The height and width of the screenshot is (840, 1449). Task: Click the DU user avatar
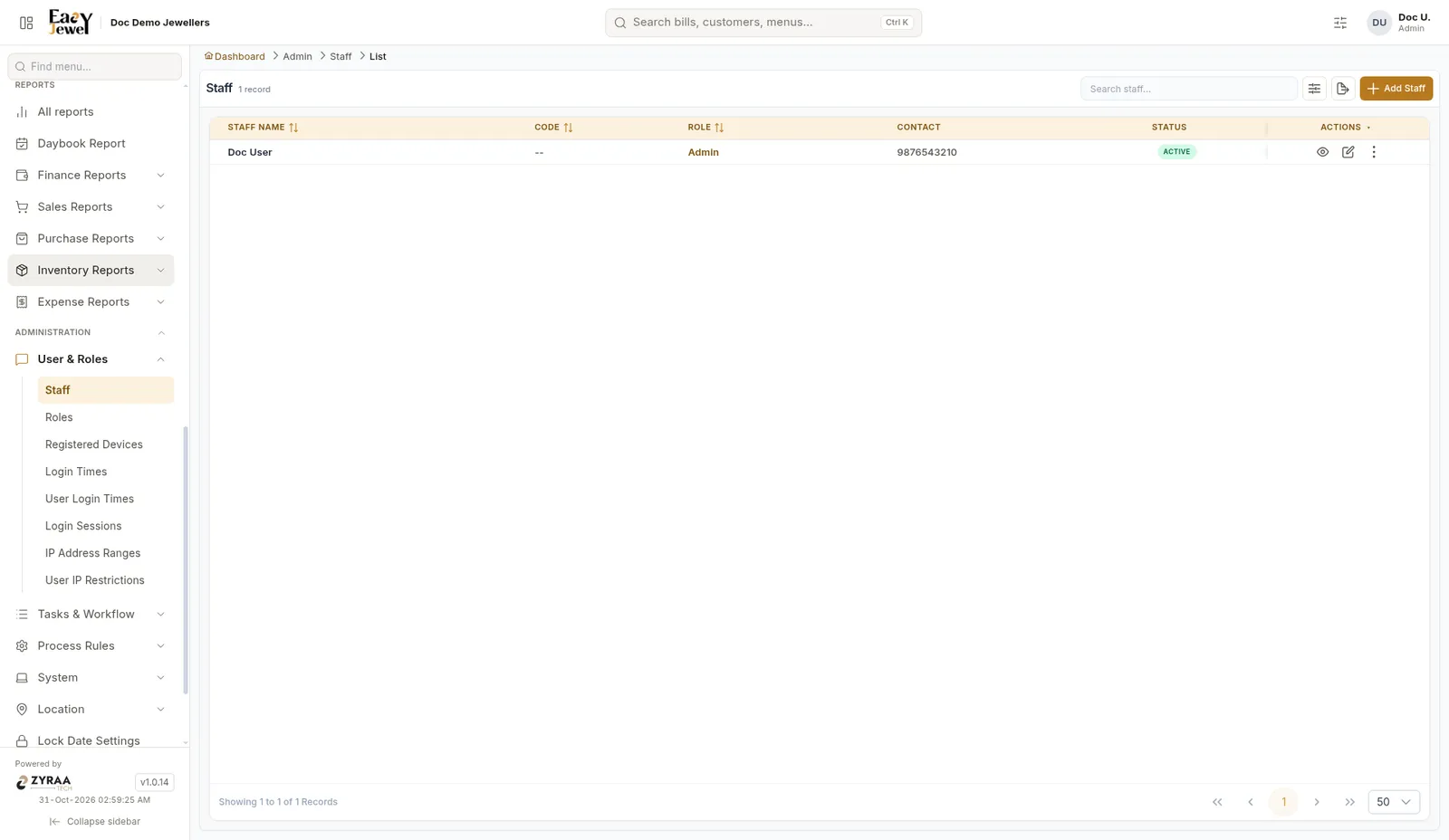1378,23
